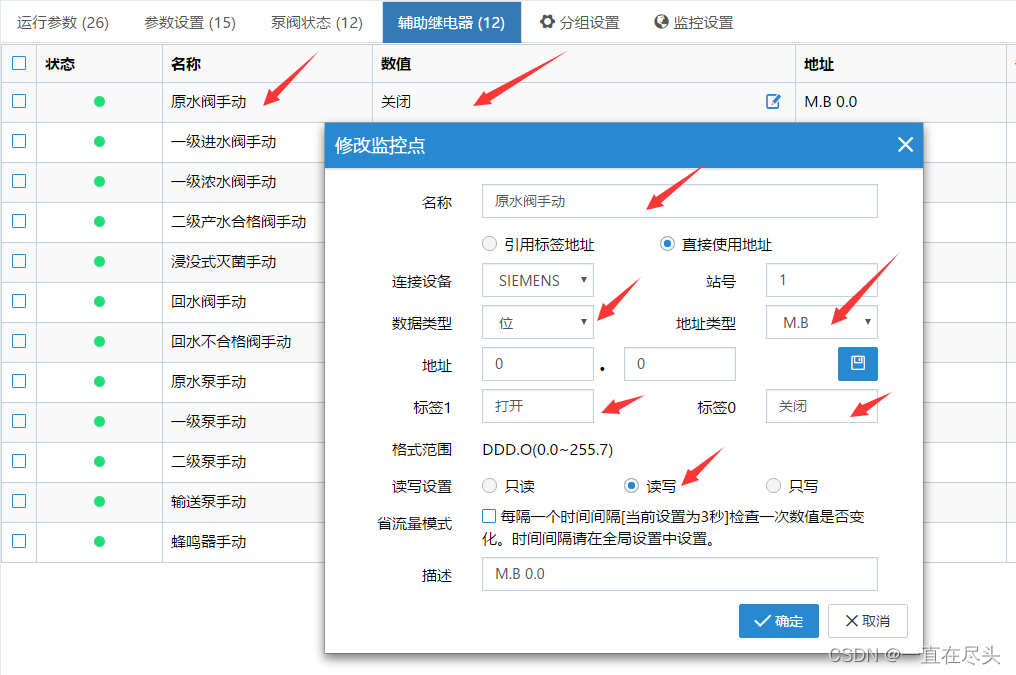Open the 地址类型 M.B dropdown
The image size is (1016, 675).
(x=821, y=322)
